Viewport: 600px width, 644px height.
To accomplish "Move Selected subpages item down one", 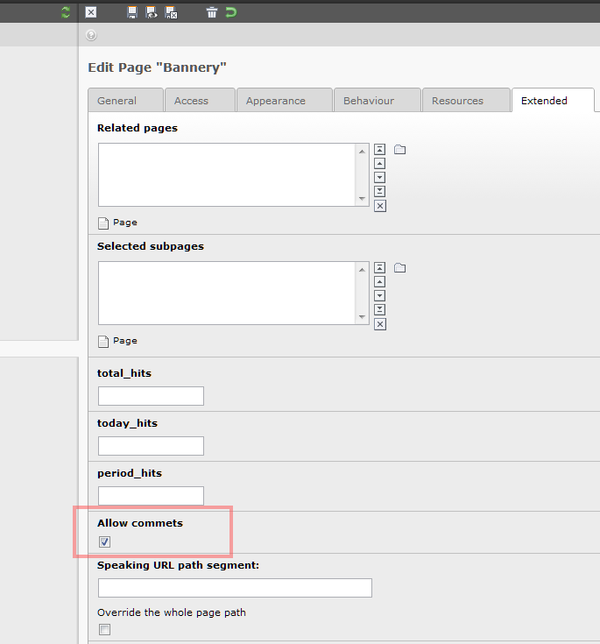I will (x=380, y=296).
